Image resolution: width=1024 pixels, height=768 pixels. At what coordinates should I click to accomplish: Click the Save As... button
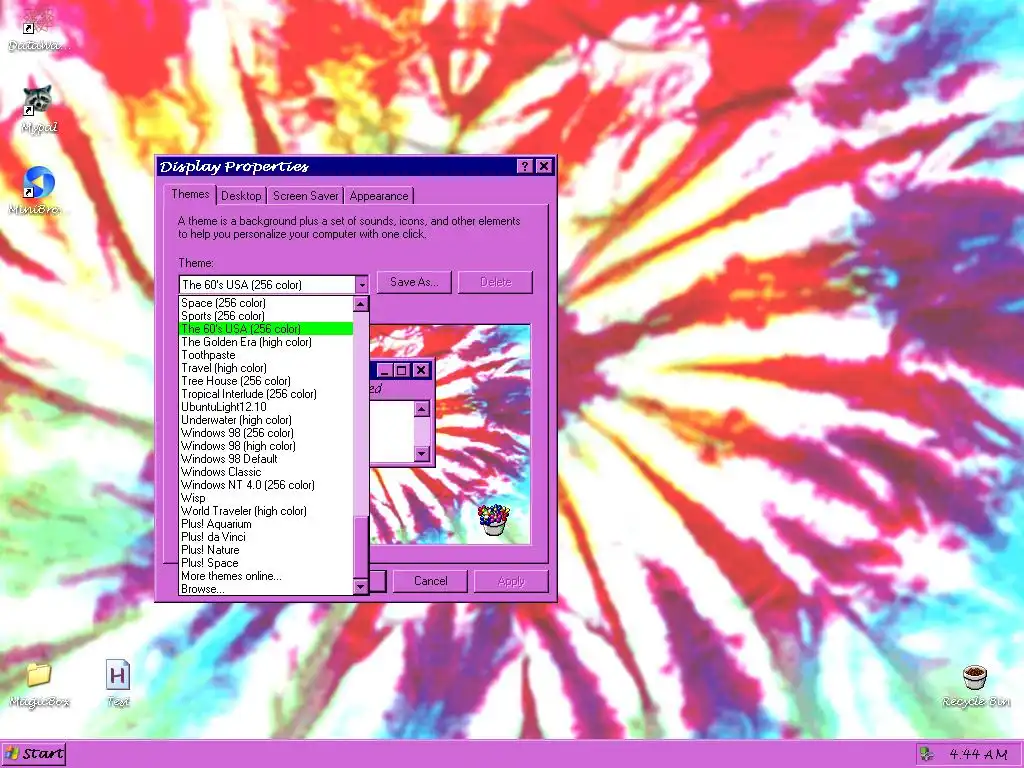click(x=414, y=282)
